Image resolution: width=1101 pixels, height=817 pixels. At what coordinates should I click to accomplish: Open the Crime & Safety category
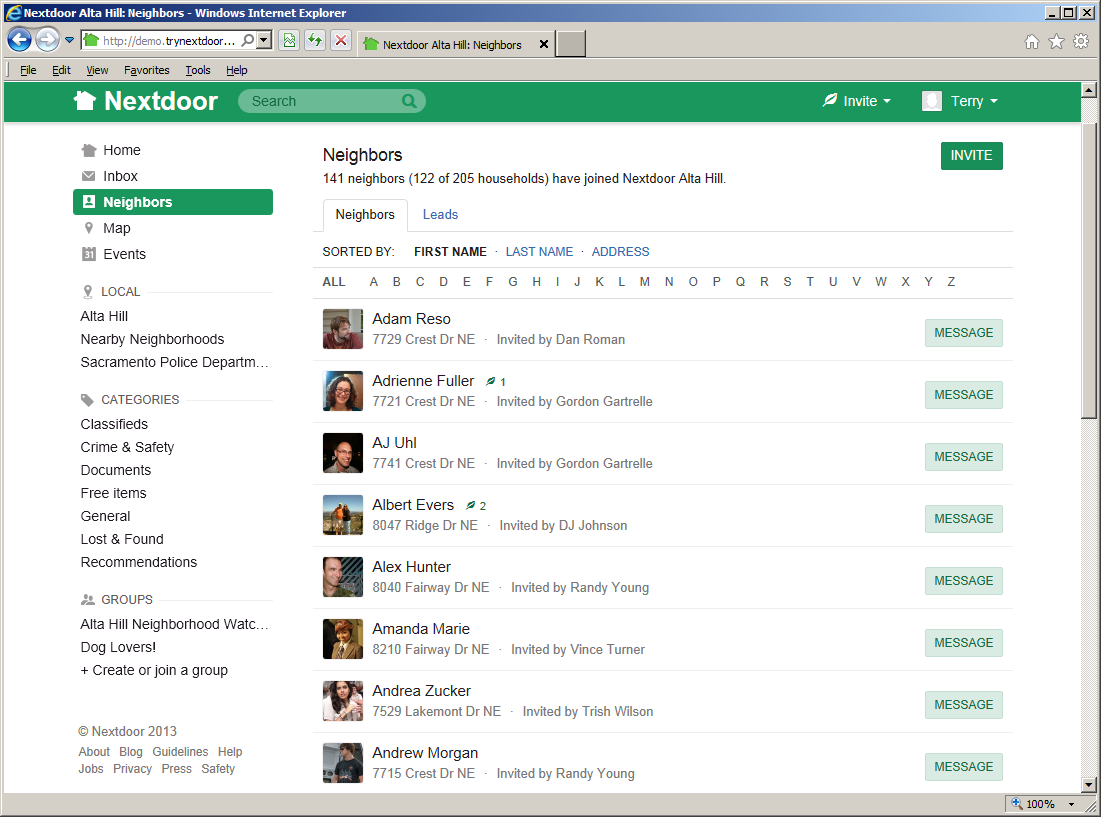(x=127, y=447)
